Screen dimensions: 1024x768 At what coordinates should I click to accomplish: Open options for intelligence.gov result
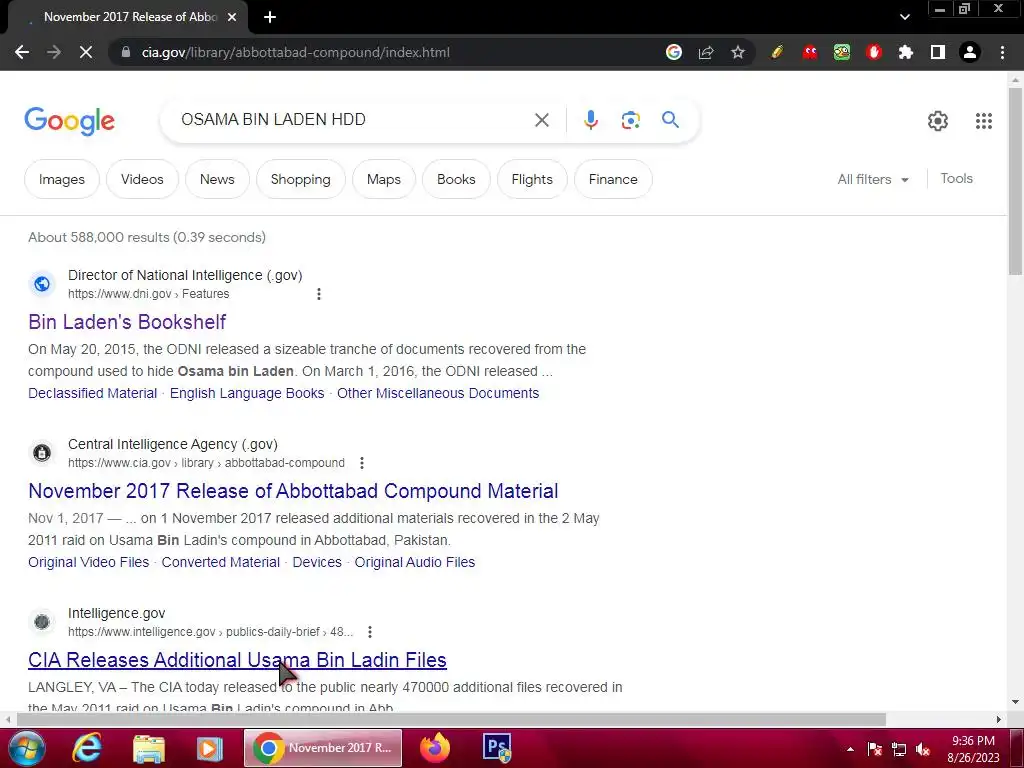pyautogui.click(x=370, y=632)
